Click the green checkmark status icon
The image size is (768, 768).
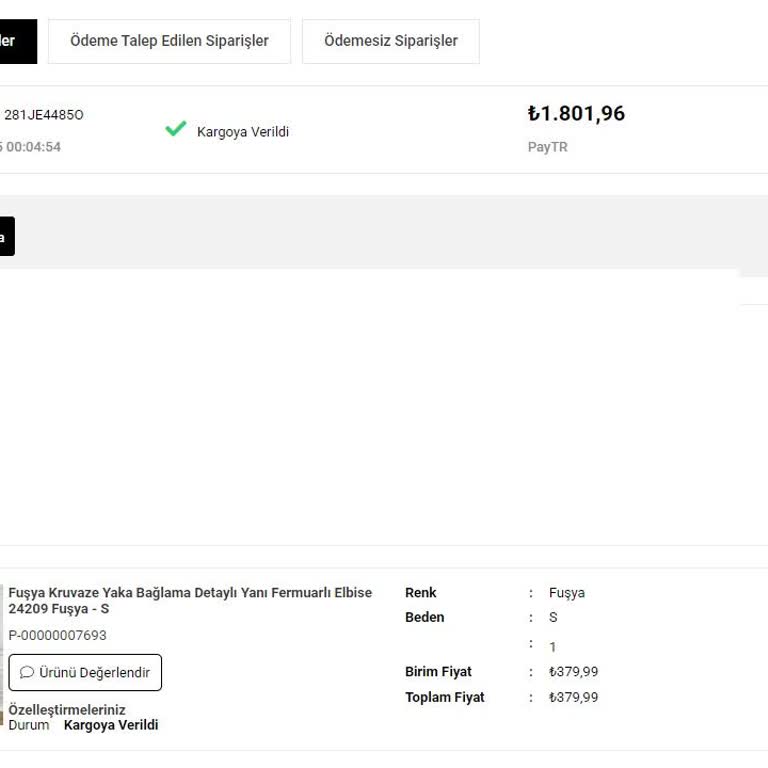(x=176, y=129)
